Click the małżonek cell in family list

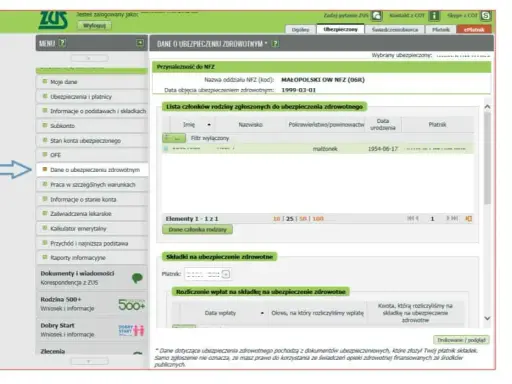pos(325,149)
